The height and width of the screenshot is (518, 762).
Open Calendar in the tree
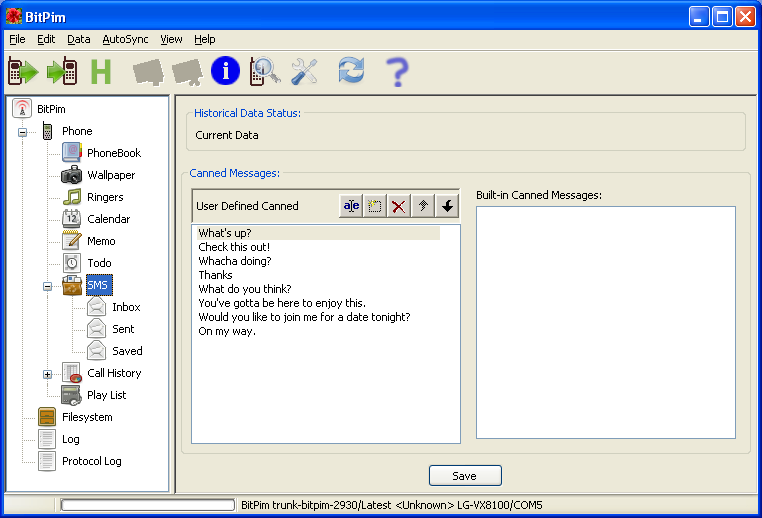[108, 219]
